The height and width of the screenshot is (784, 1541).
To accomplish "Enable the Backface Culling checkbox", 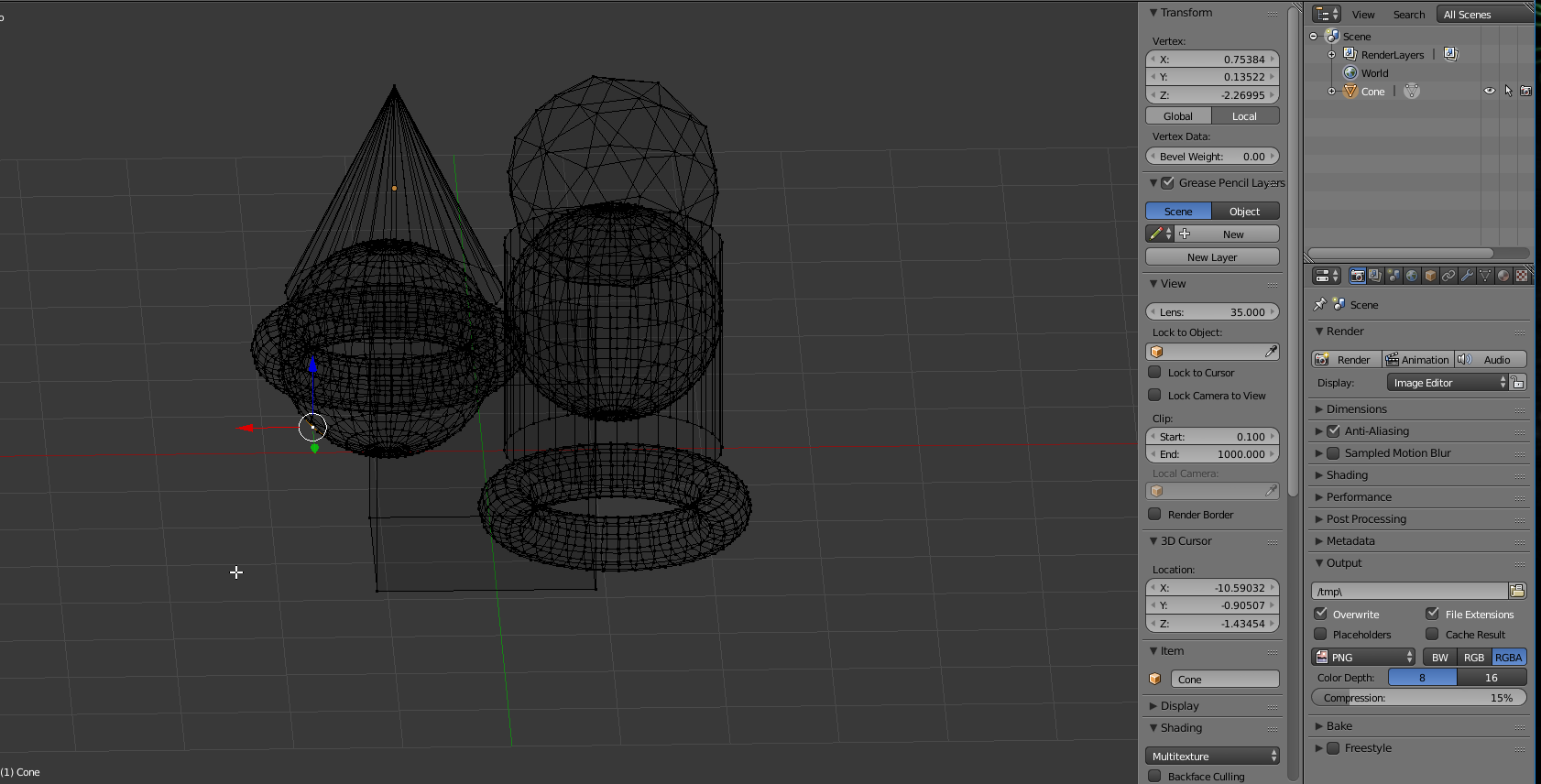I will click(1155, 776).
